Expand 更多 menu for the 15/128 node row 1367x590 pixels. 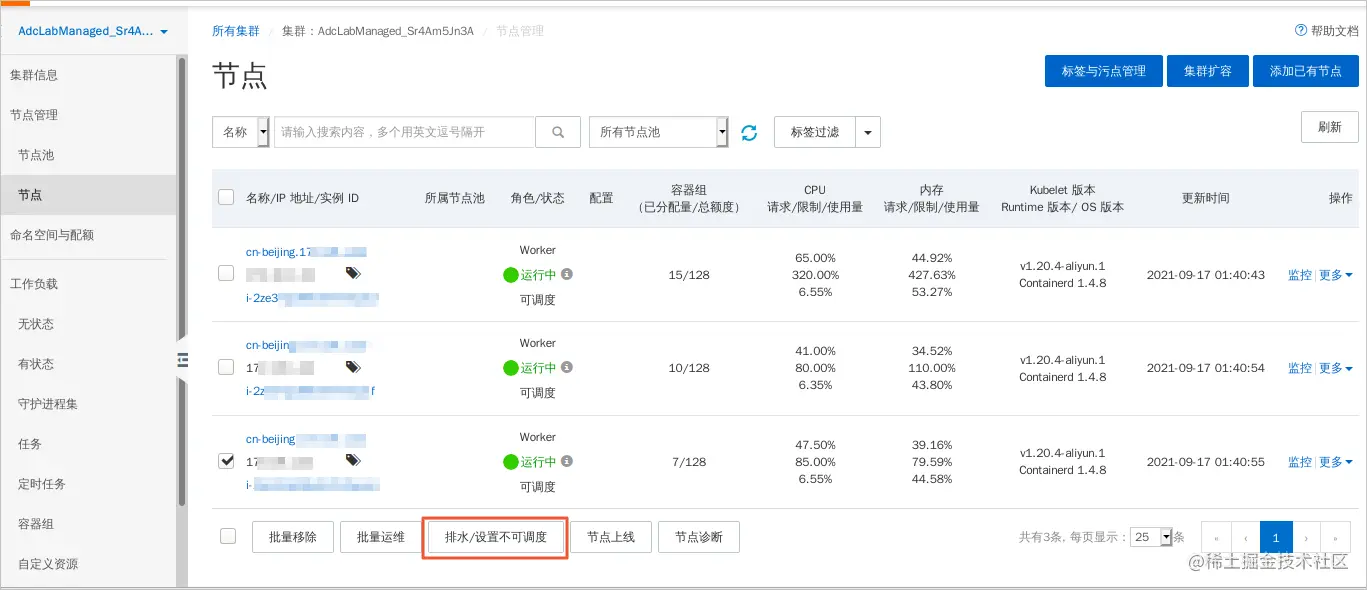point(1336,275)
